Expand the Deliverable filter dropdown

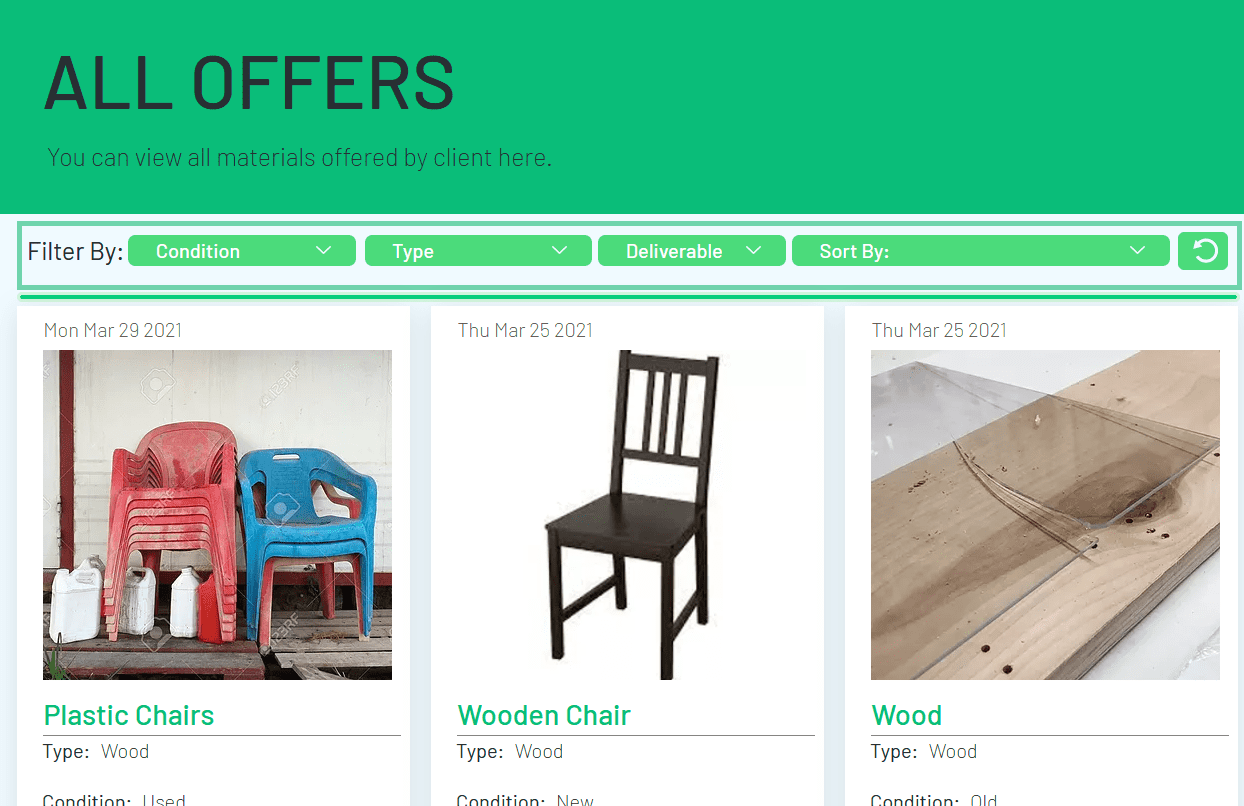(693, 251)
